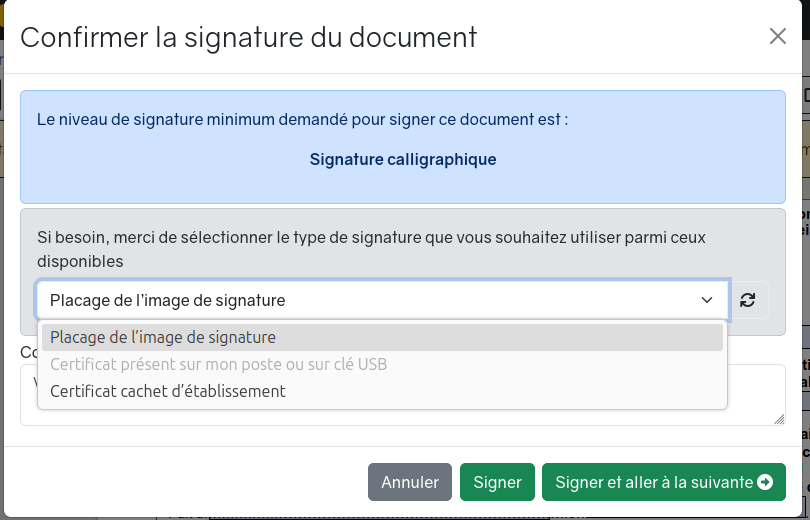Click the refresh signature types icon

click(x=748, y=300)
